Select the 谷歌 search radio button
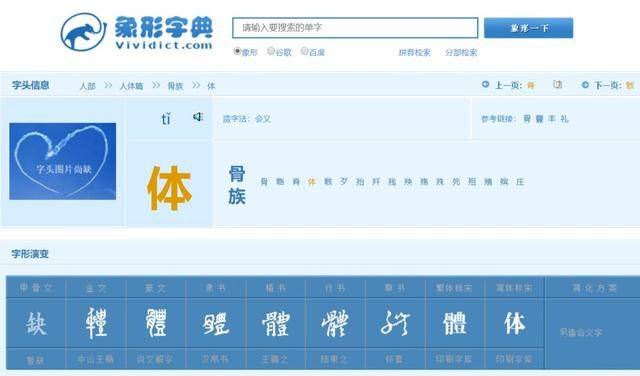The image size is (640, 376). (x=271, y=51)
